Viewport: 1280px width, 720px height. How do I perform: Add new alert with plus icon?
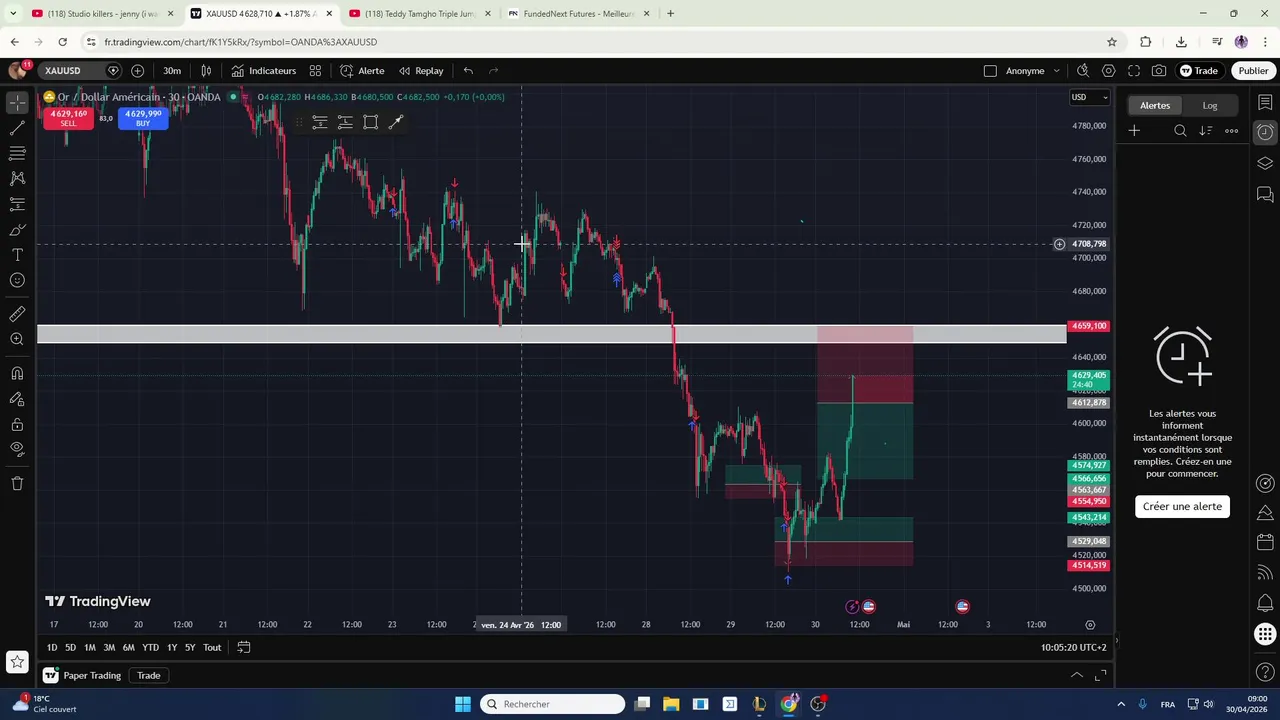[x=1134, y=131]
